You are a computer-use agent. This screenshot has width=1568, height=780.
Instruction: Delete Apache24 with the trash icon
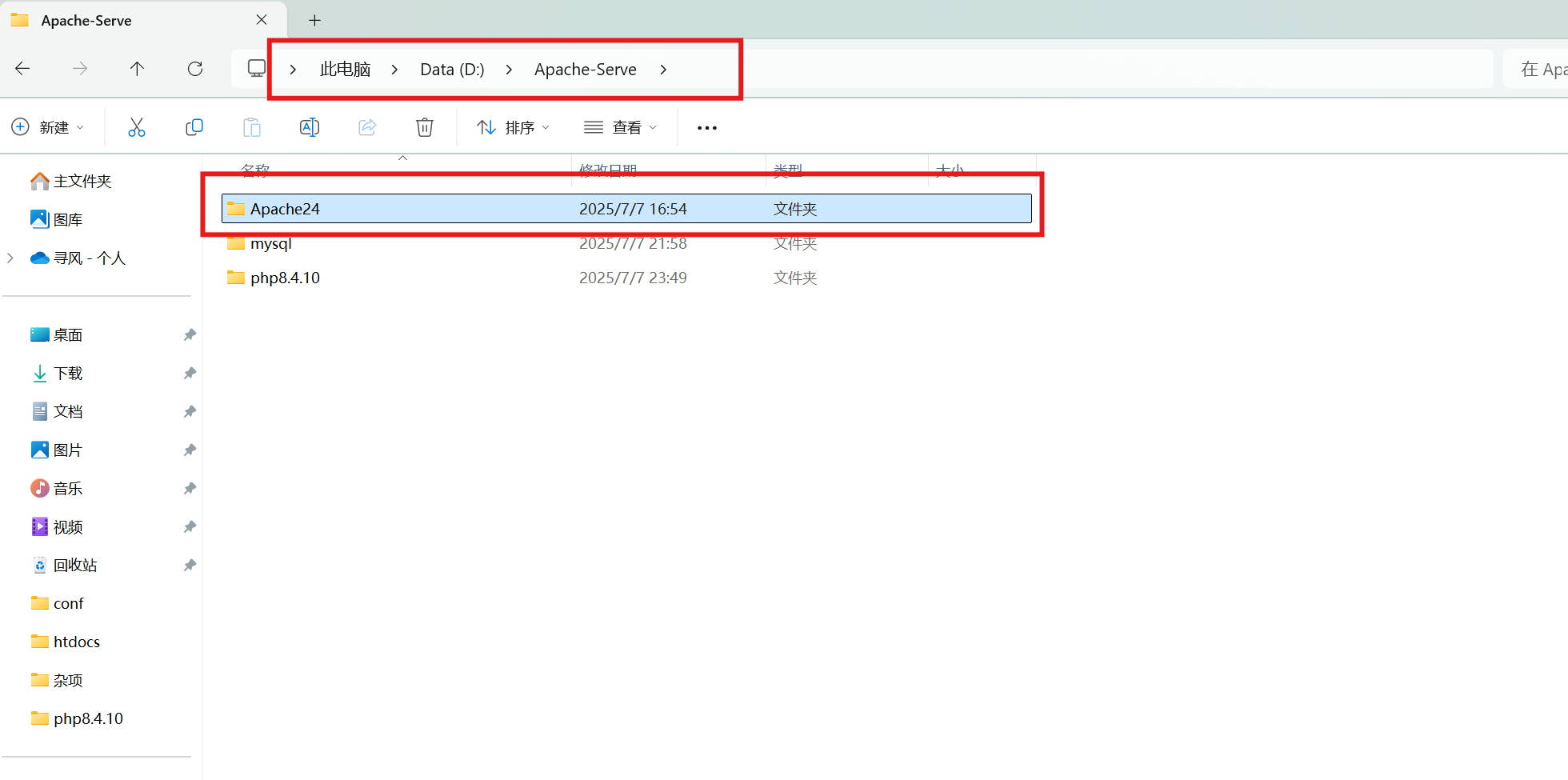pos(424,126)
